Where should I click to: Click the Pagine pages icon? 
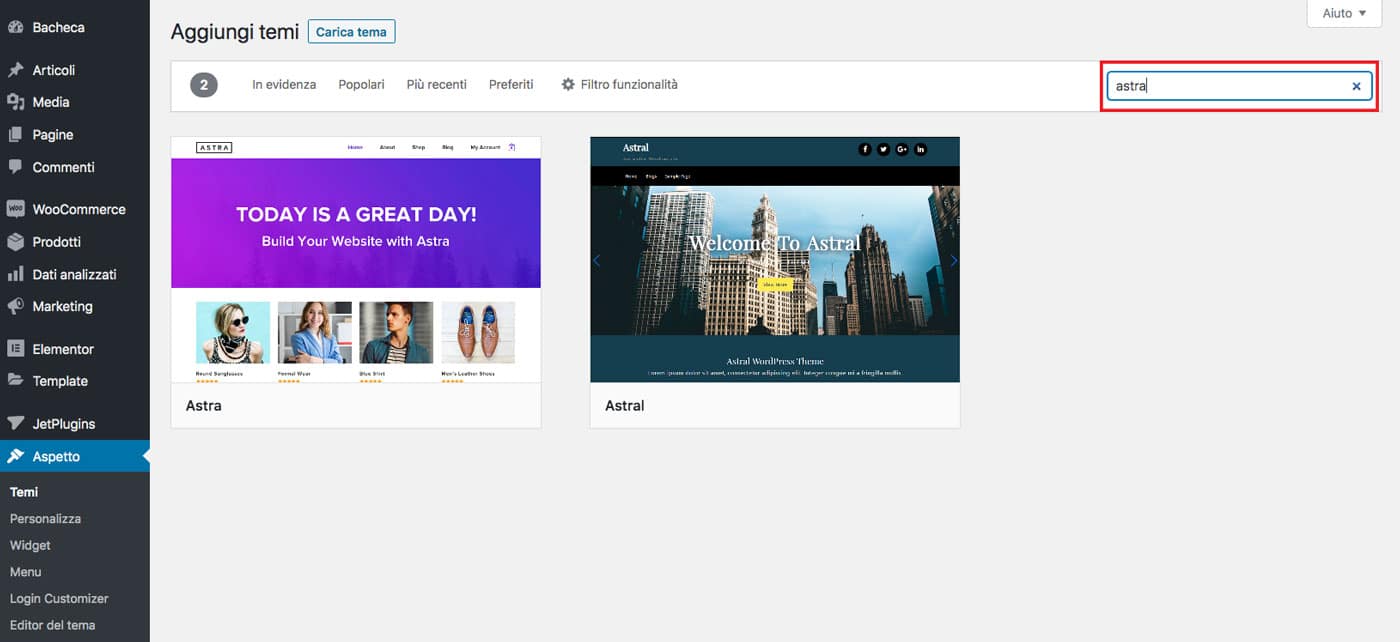[x=15, y=135]
